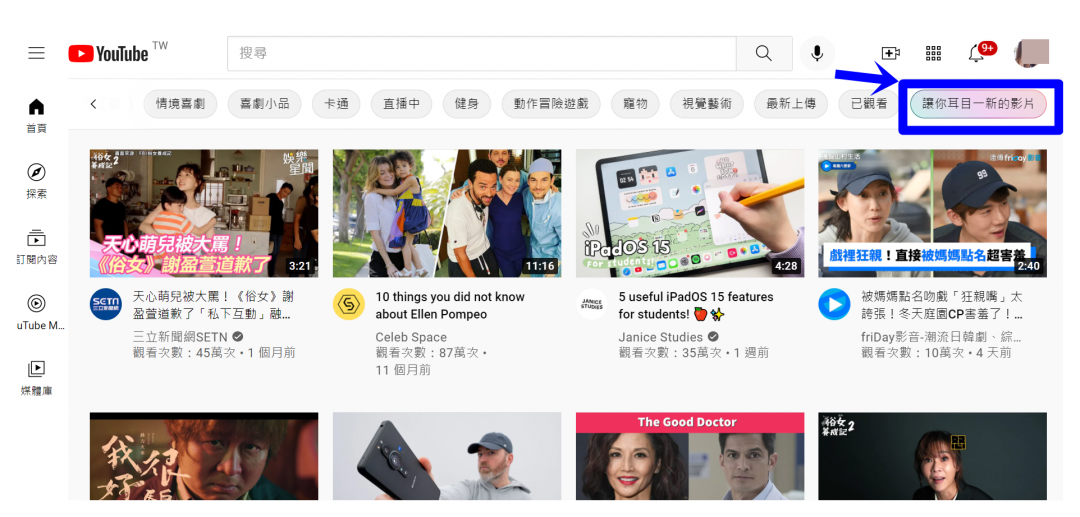Open the Celeb Space channel link
The width and height of the screenshot is (1080, 517).
411,337
